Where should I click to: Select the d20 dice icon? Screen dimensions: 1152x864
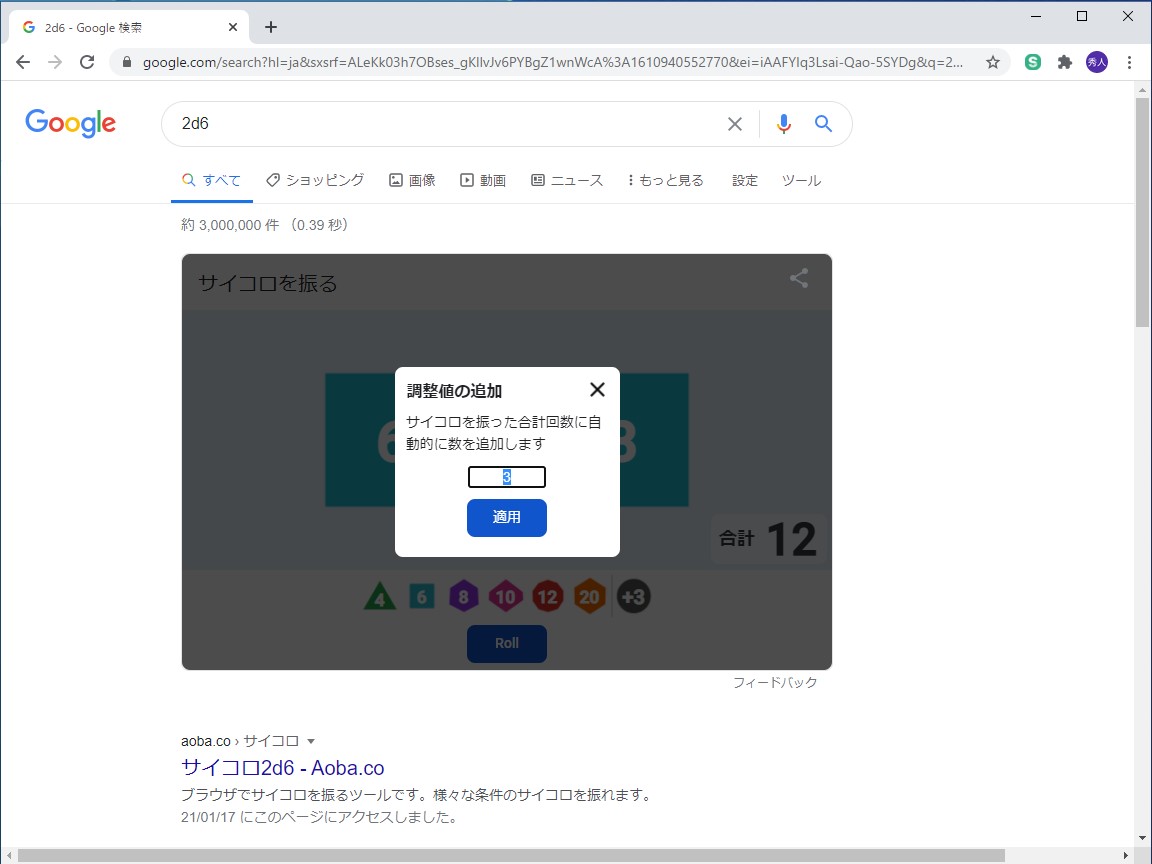590,596
